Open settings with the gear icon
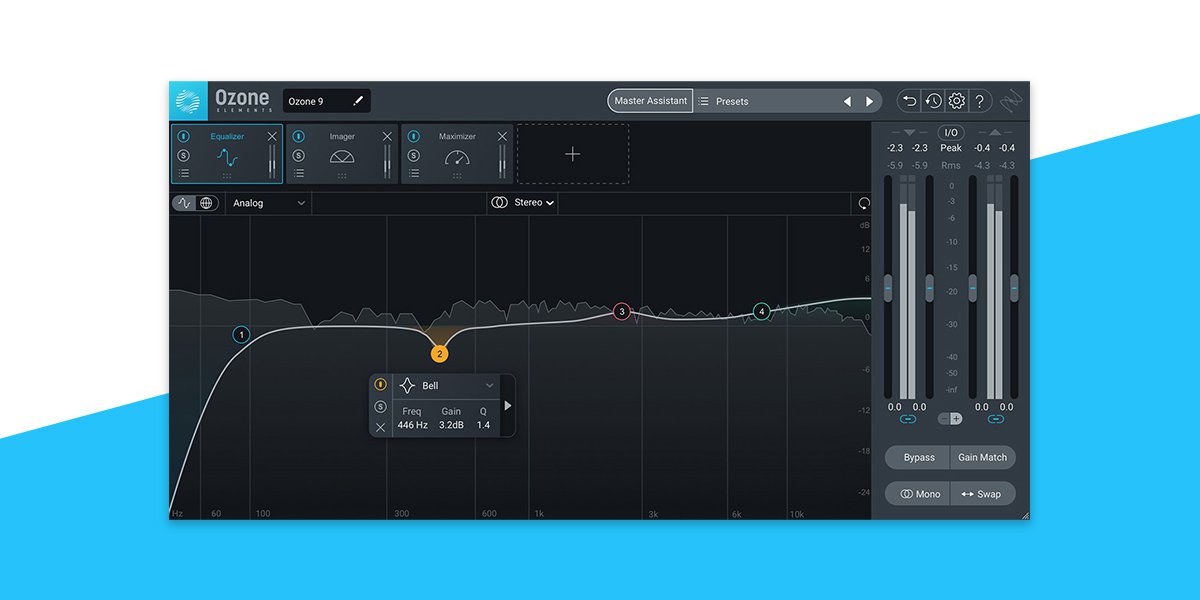 point(957,101)
